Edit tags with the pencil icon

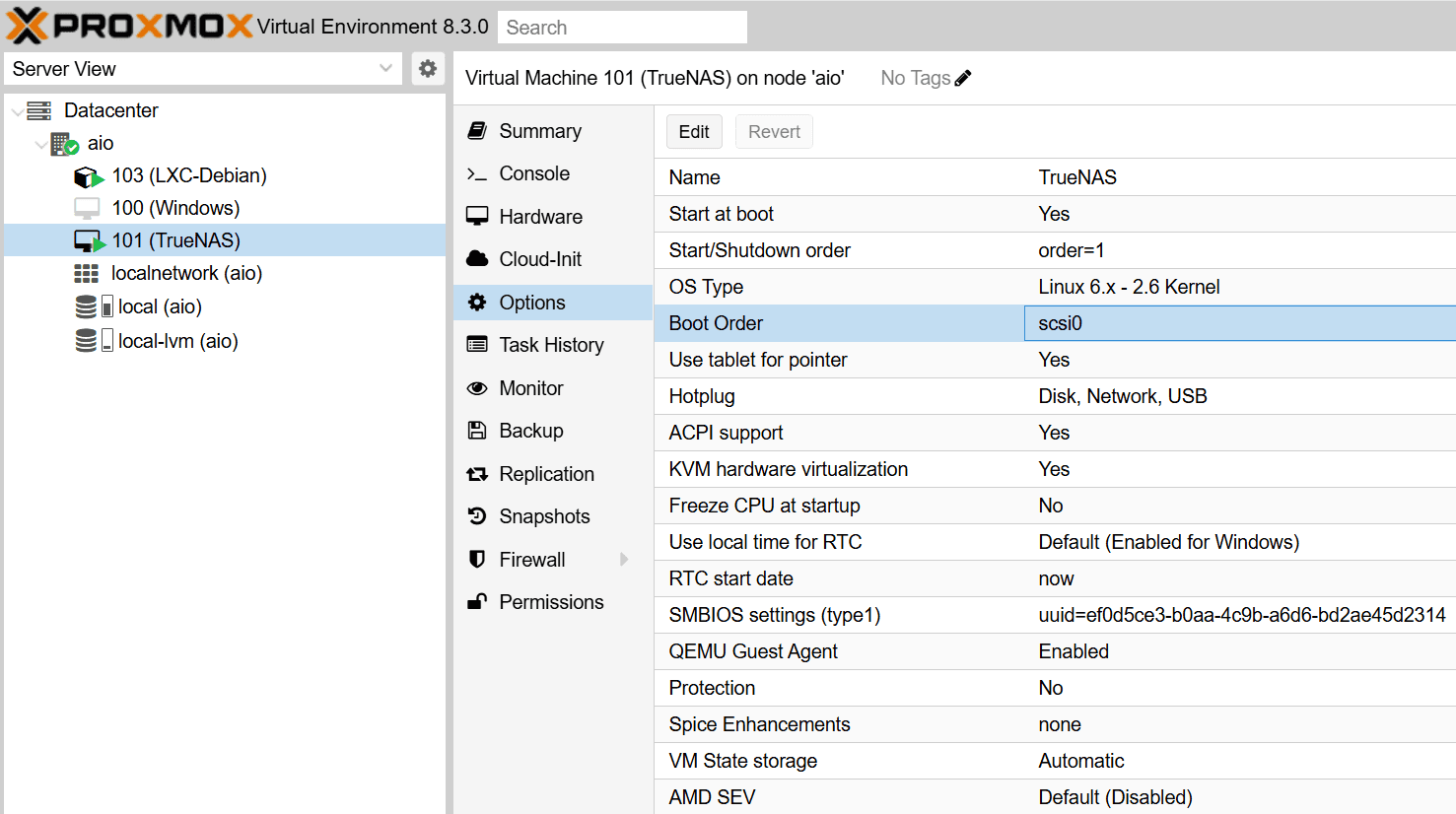[x=963, y=78]
